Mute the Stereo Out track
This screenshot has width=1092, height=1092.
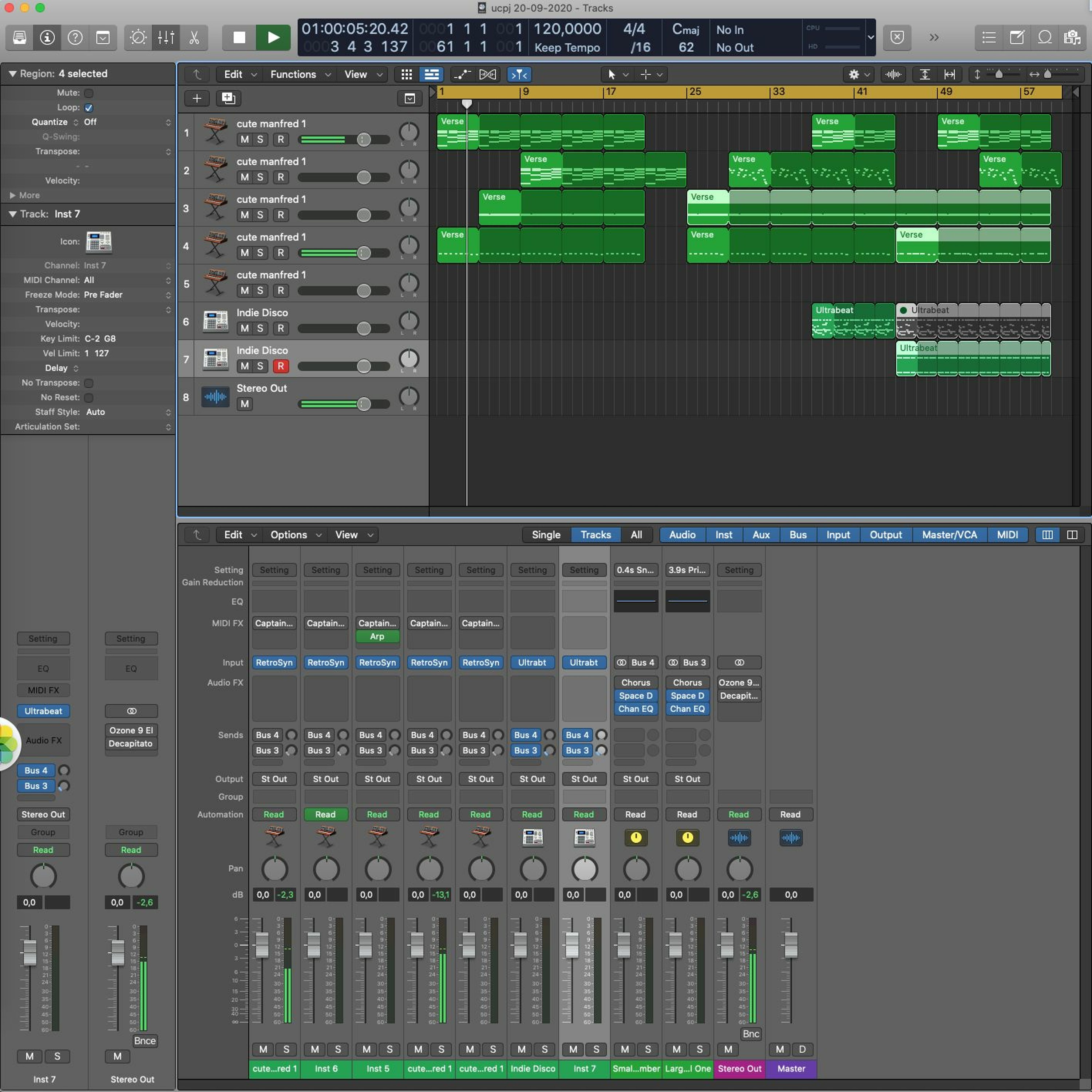[x=244, y=404]
